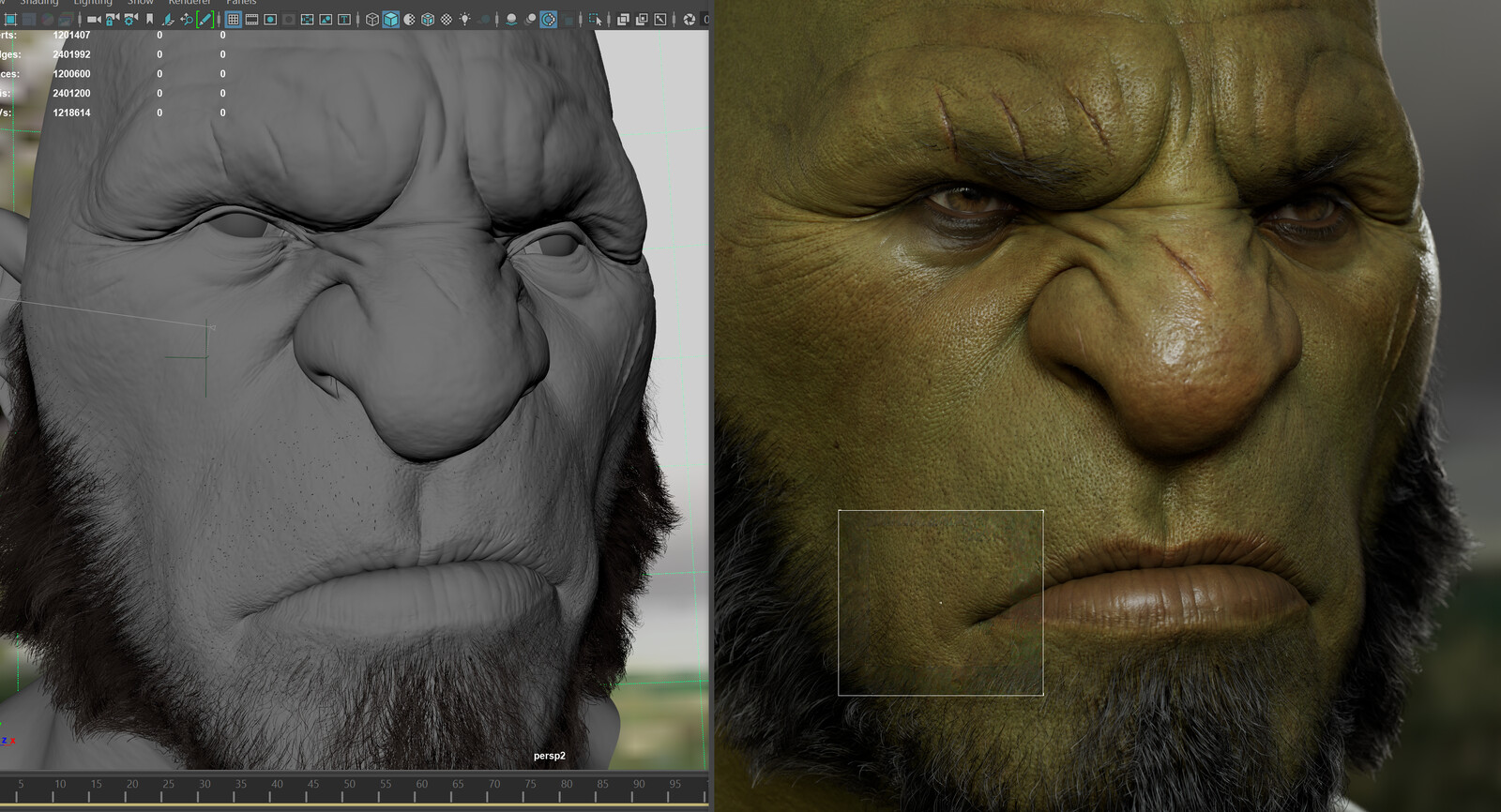Click the Bookmarks icon
The image size is (1501, 812).
click(150, 19)
